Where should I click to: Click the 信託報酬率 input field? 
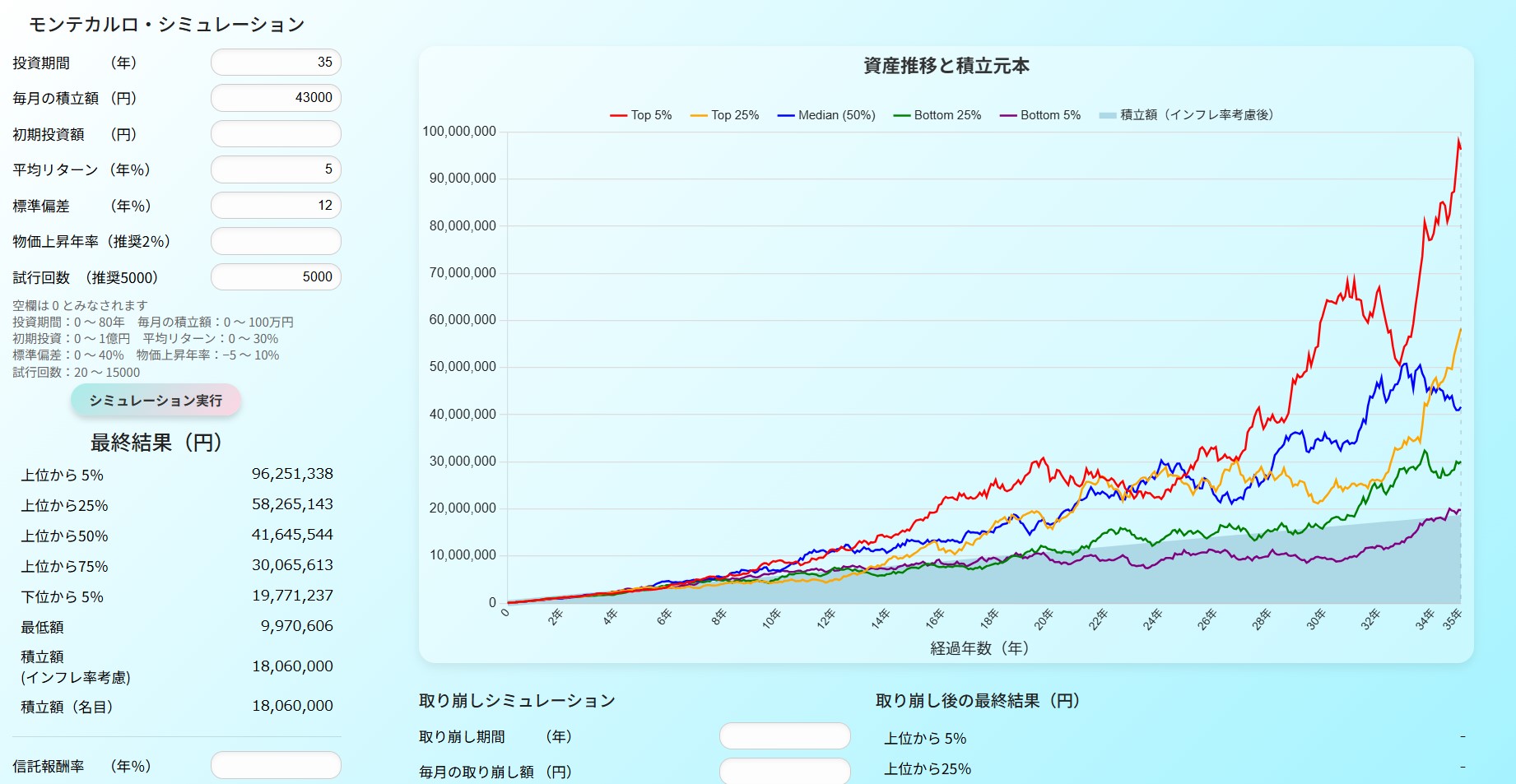(x=276, y=765)
